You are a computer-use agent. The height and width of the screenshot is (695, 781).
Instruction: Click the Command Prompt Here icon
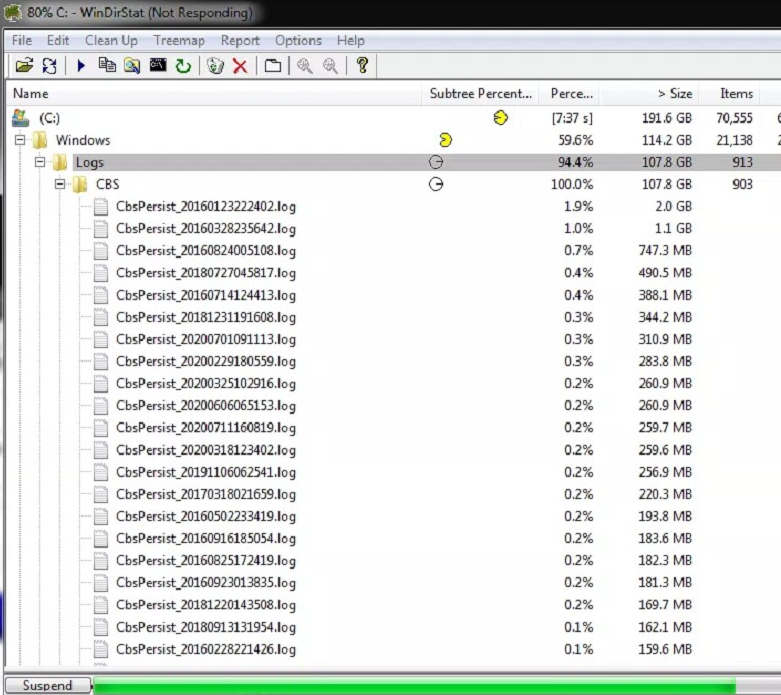tap(158, 65)
